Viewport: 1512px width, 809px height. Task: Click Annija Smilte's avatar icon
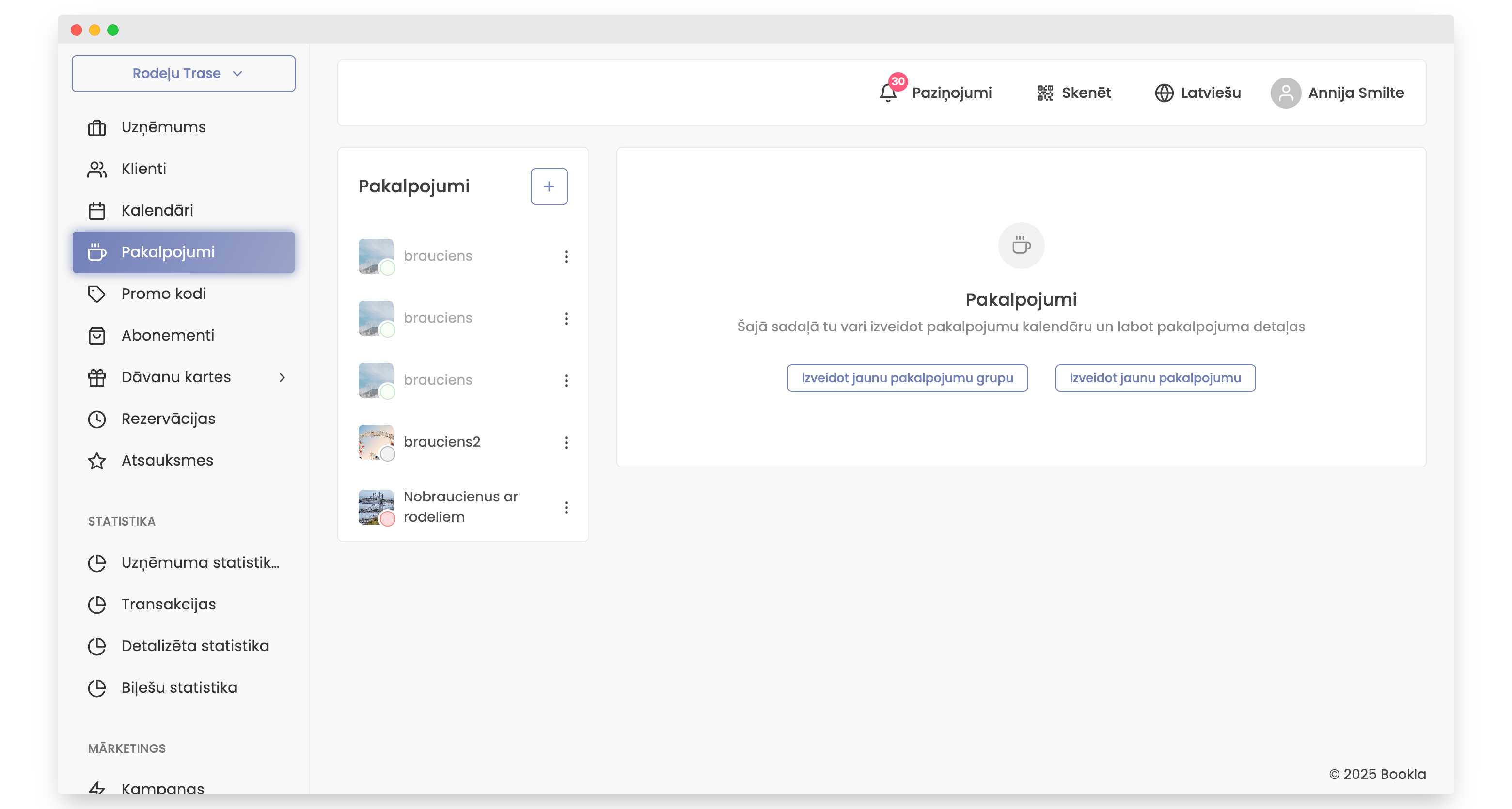point(1285,93)
